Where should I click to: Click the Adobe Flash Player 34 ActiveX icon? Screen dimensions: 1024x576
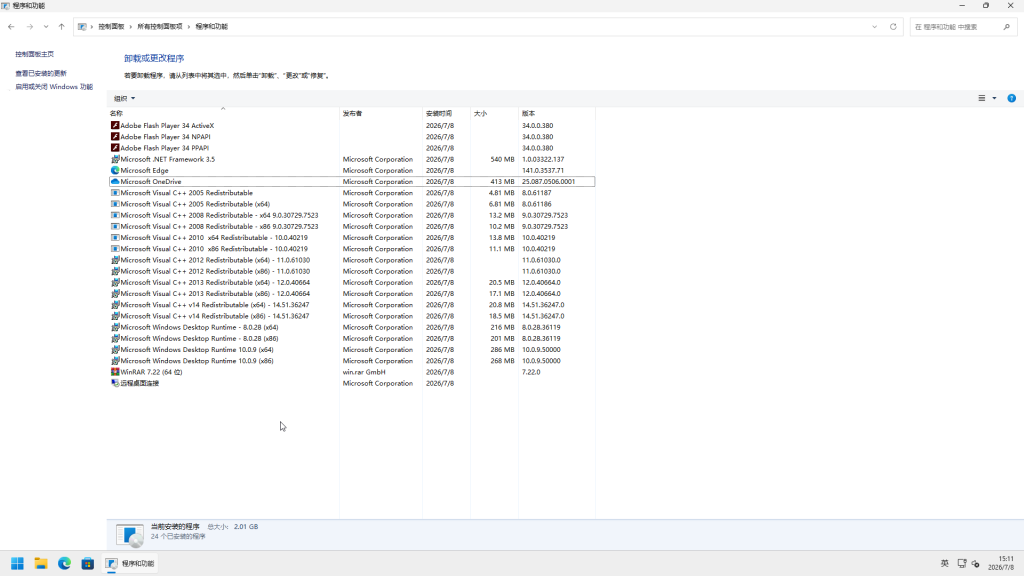point(115,125)
